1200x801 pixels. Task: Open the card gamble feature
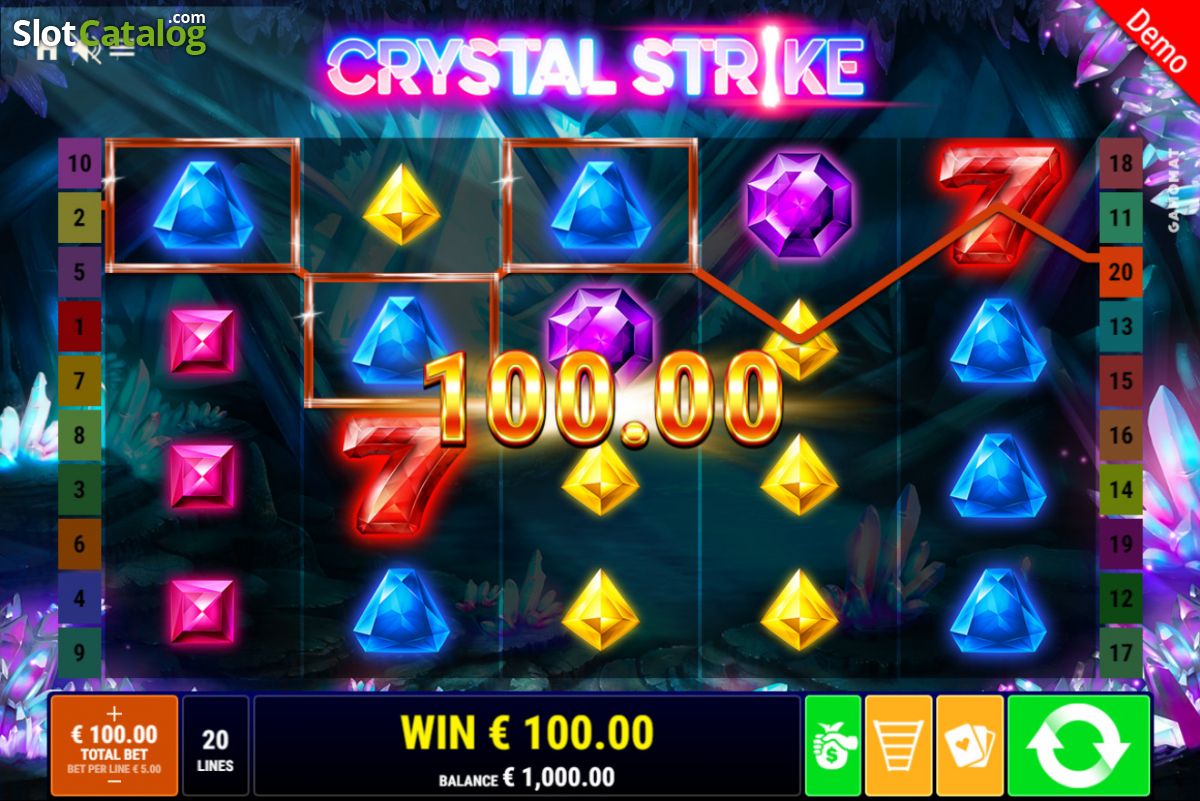[970, 745]
